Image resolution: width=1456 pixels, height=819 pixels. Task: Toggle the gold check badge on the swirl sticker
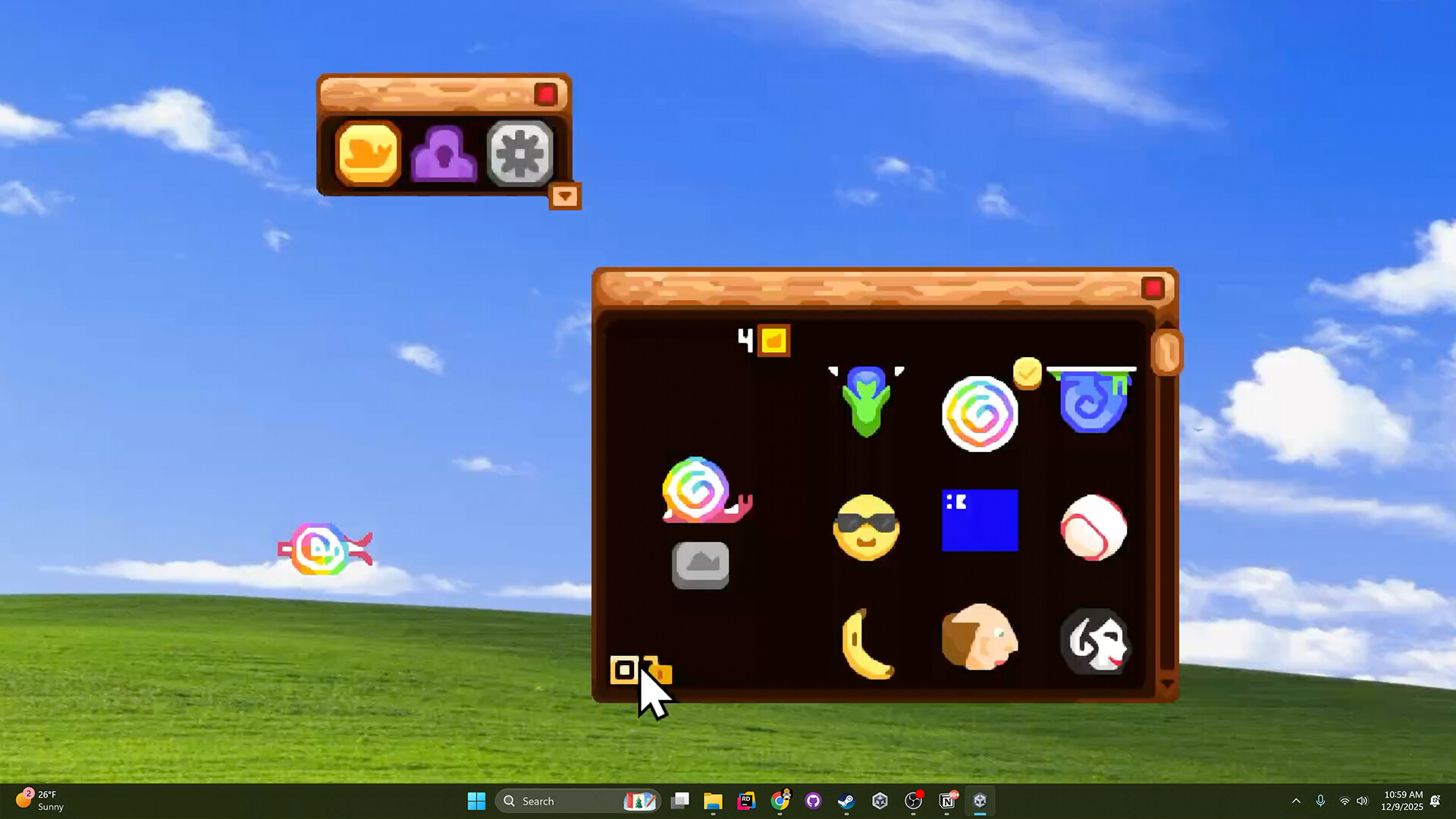1028,372
